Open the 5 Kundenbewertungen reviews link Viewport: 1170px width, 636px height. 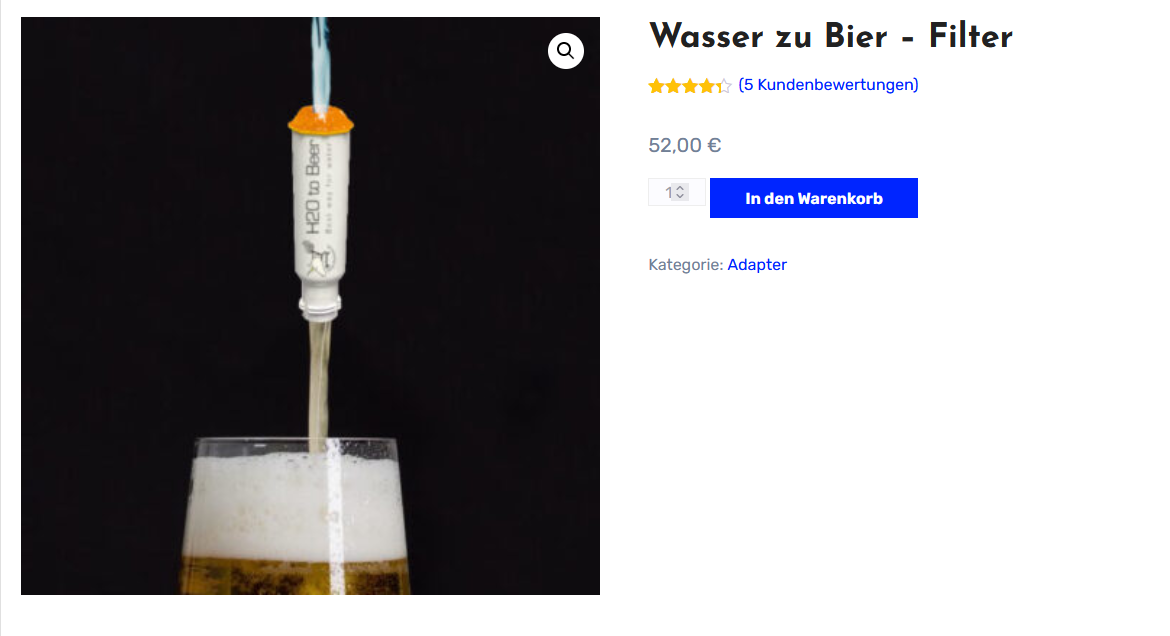828,85
